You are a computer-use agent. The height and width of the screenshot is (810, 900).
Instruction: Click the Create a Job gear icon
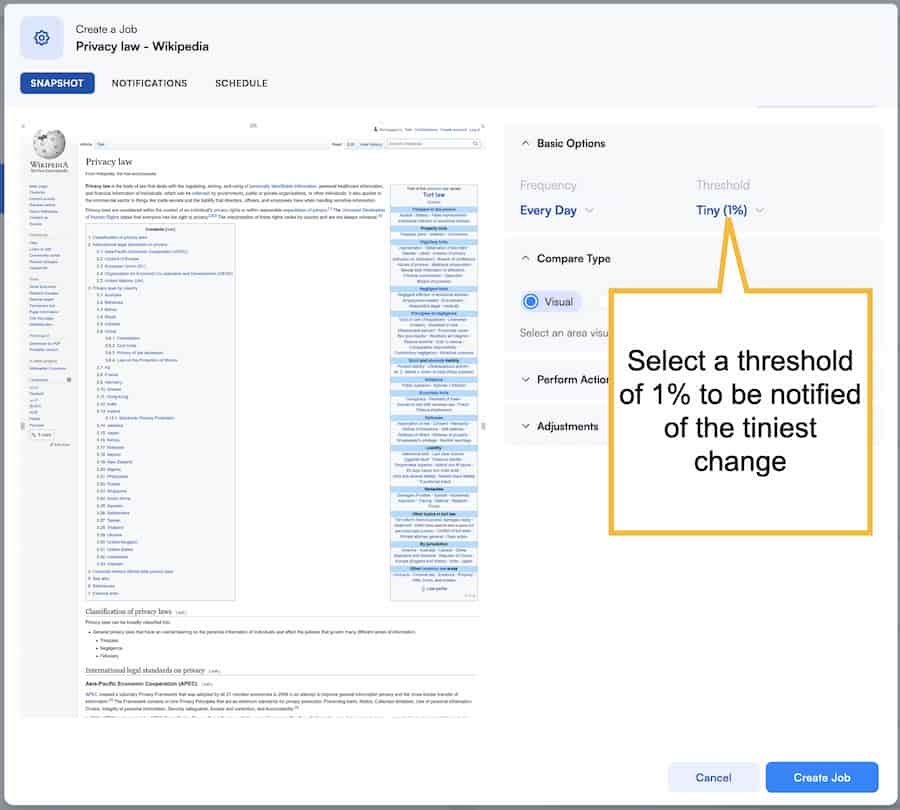(40, 38)
